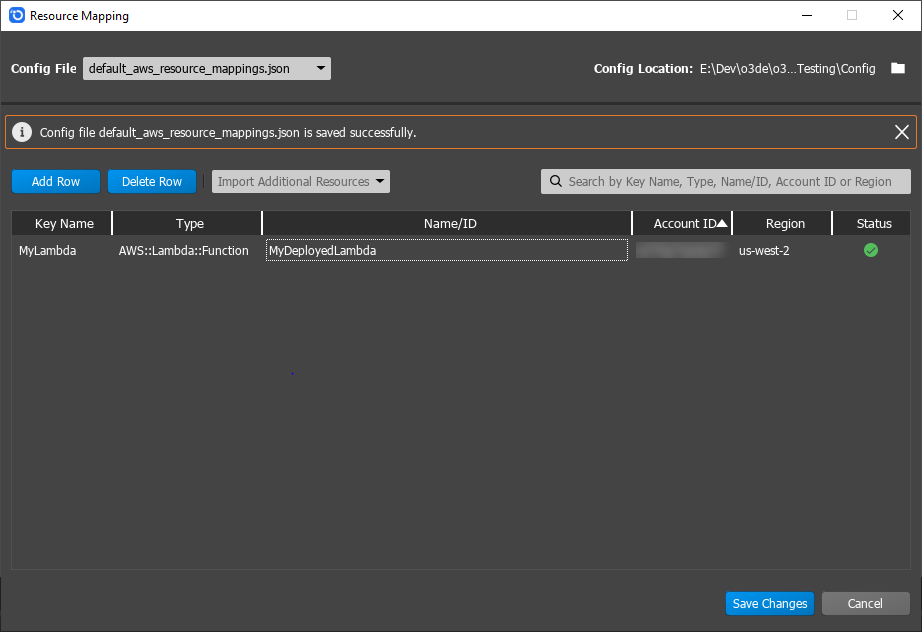
Task: Open the folder for Config Location
Action: (897, 68)
